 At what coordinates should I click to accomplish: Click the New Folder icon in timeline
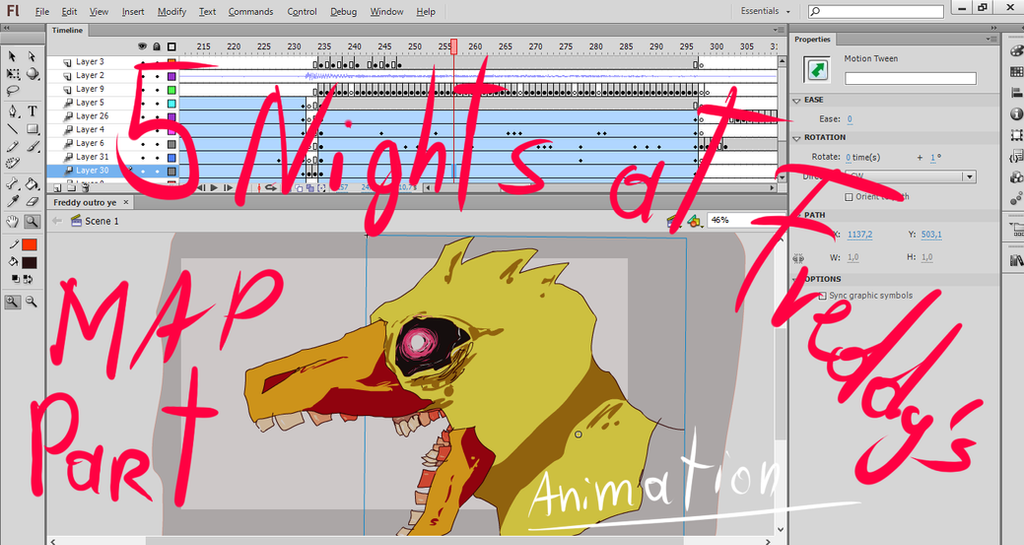(x=71, y=188)
